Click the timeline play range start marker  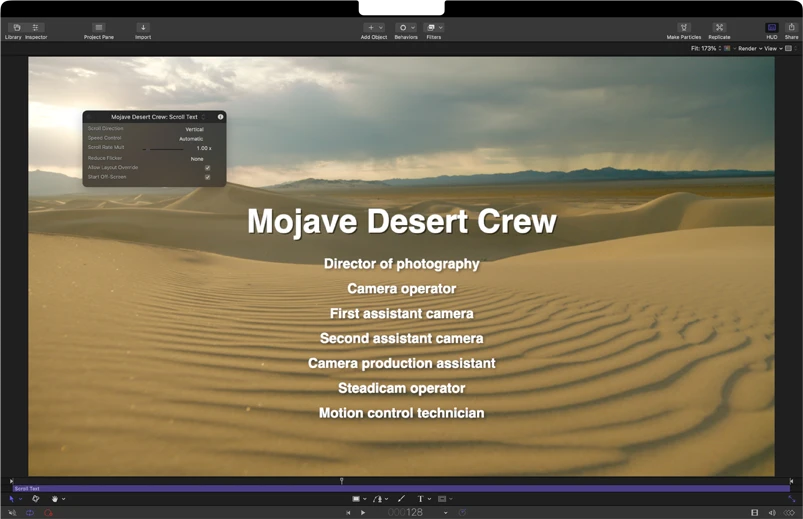pos(11,481)
